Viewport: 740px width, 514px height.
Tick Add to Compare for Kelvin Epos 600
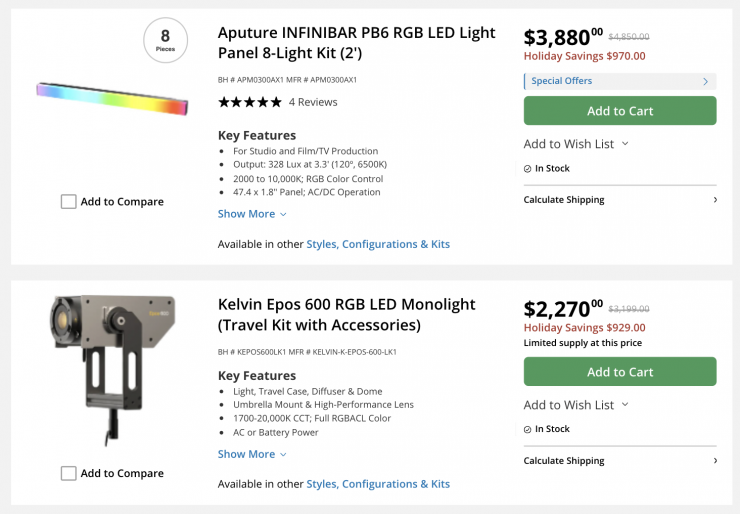click(x=68, y=473)
